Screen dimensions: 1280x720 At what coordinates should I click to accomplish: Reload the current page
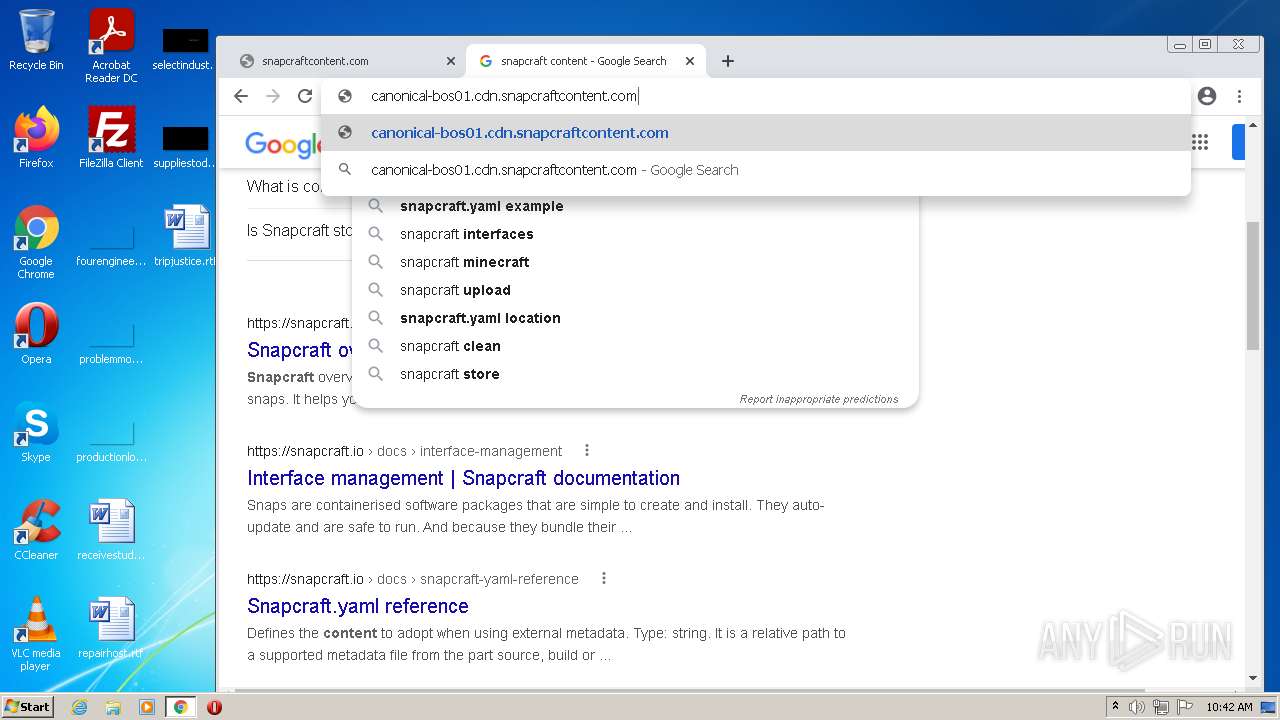click(305, 96)
